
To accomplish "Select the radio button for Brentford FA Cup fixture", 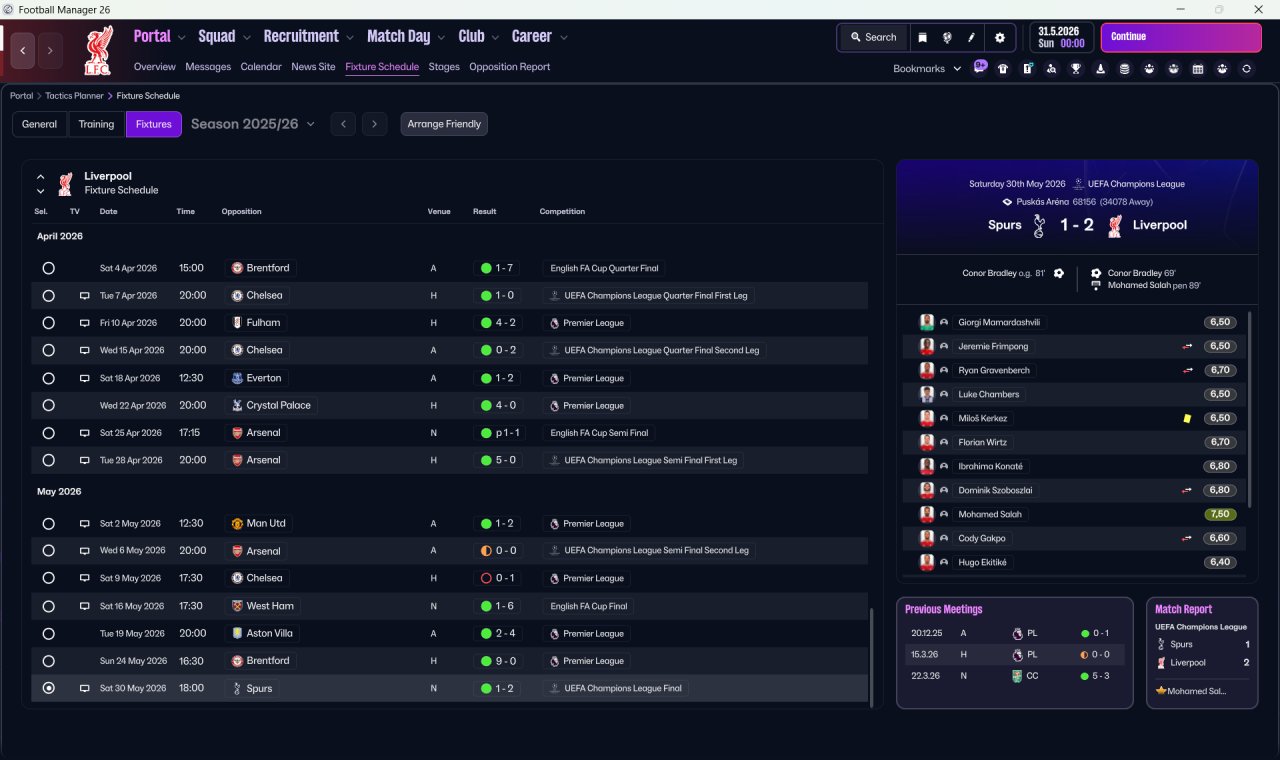I will (48, 268).
